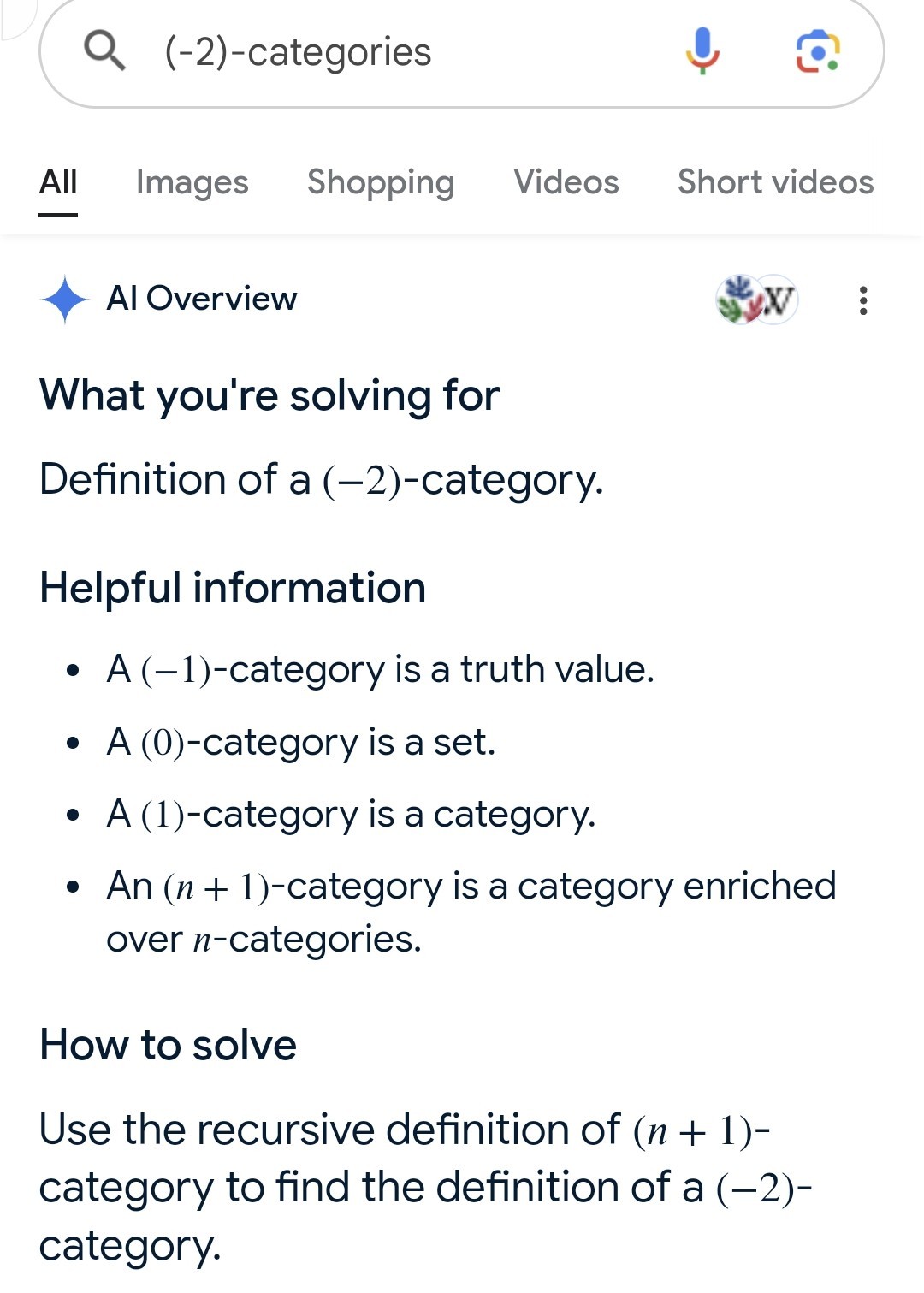Image resolution: width=924 pixels, height=1293 pixels.
Task: Open the nLab source icon
Action: (738, 299)
